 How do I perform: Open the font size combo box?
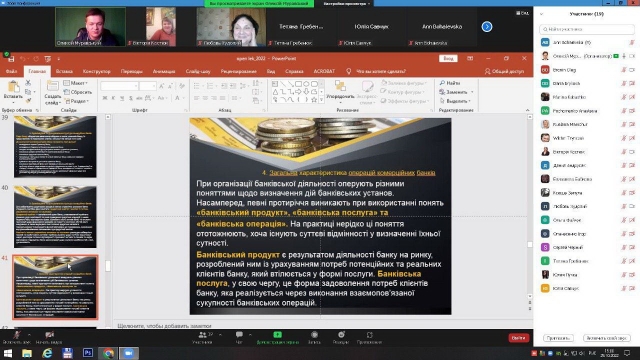click(x=147, y=86)
